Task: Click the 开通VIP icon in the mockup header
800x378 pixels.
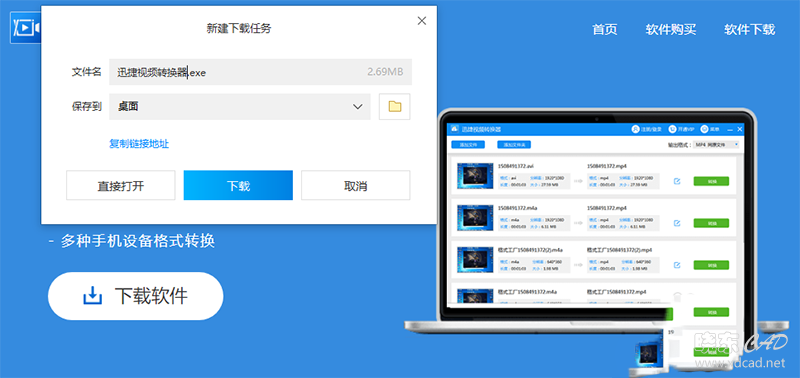Action: click(672, 129)
